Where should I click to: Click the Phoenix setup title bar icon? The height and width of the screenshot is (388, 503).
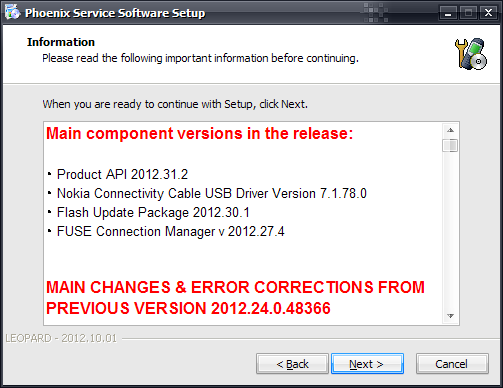[12, 13]
